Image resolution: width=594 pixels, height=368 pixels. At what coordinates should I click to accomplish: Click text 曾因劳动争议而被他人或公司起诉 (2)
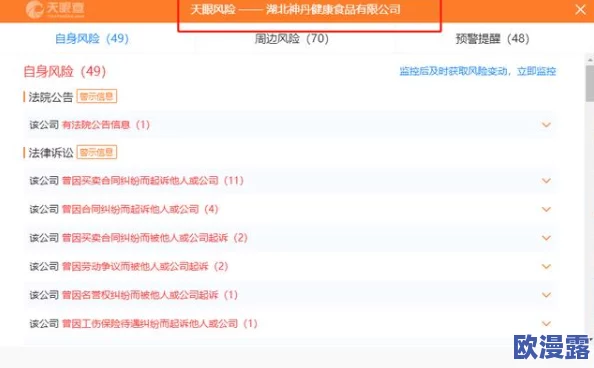click(145, 266)
